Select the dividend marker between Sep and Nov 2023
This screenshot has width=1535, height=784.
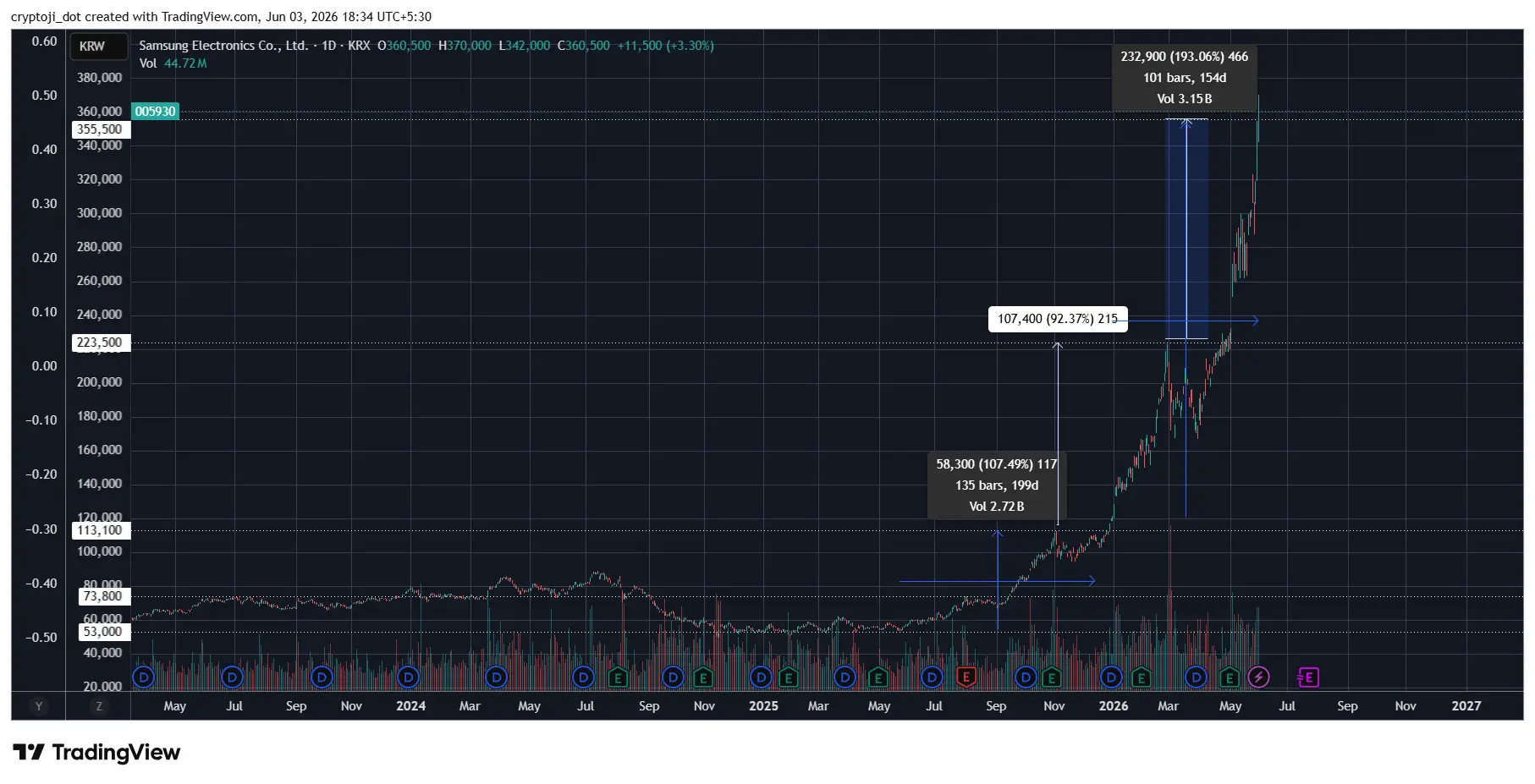322,677
